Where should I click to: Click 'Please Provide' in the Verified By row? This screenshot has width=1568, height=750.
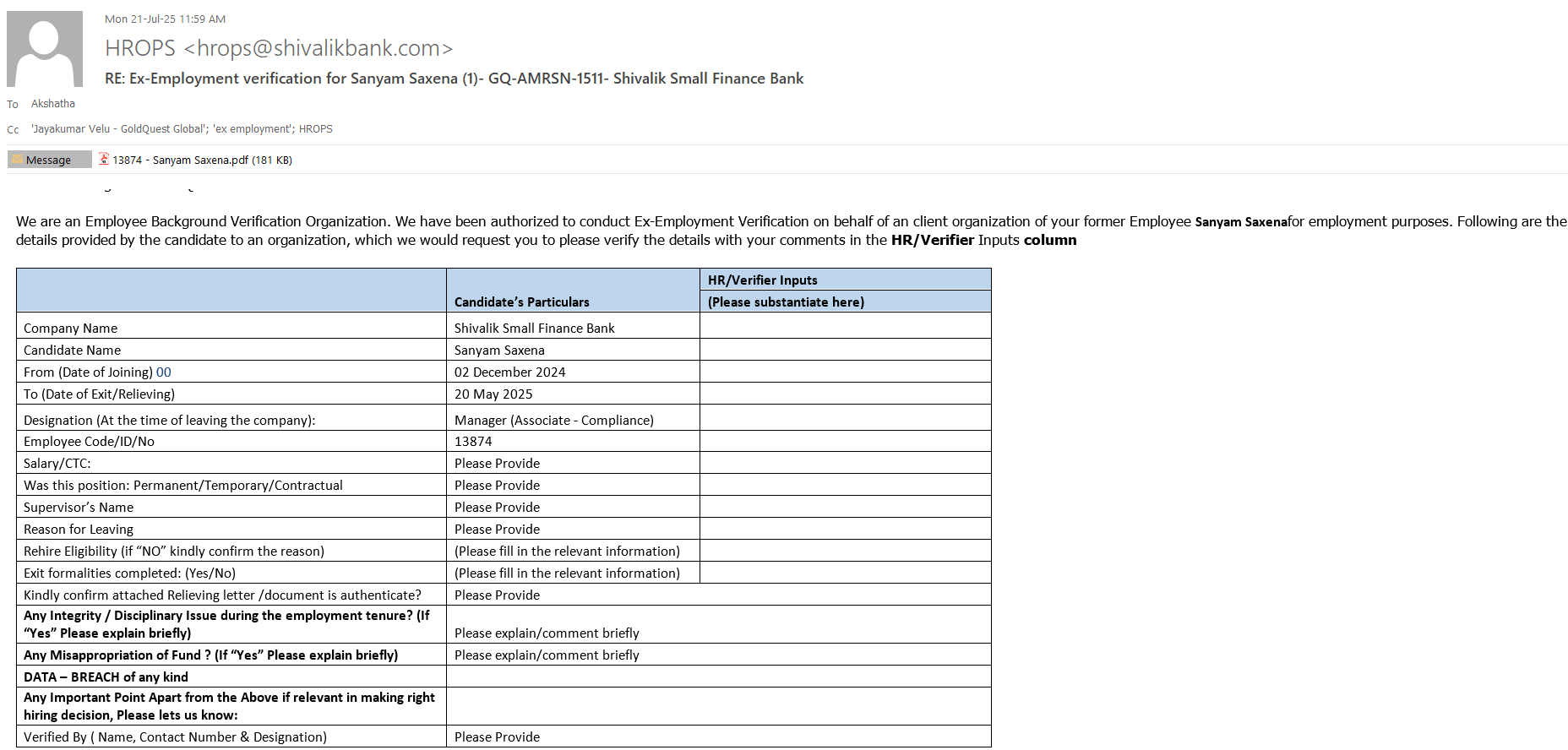coord(497,736)
